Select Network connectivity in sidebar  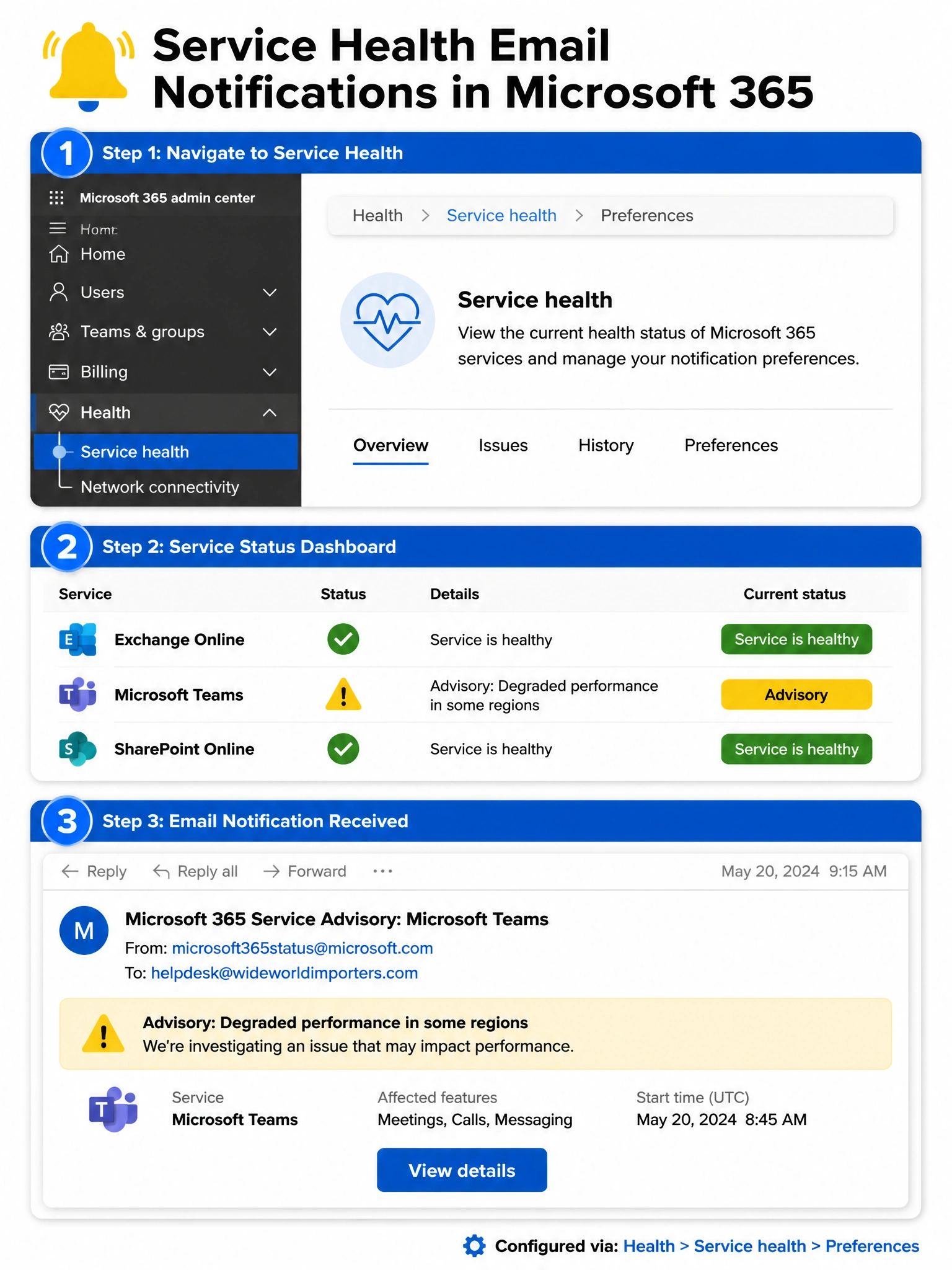pyautogui.click(x=159, y=487)
